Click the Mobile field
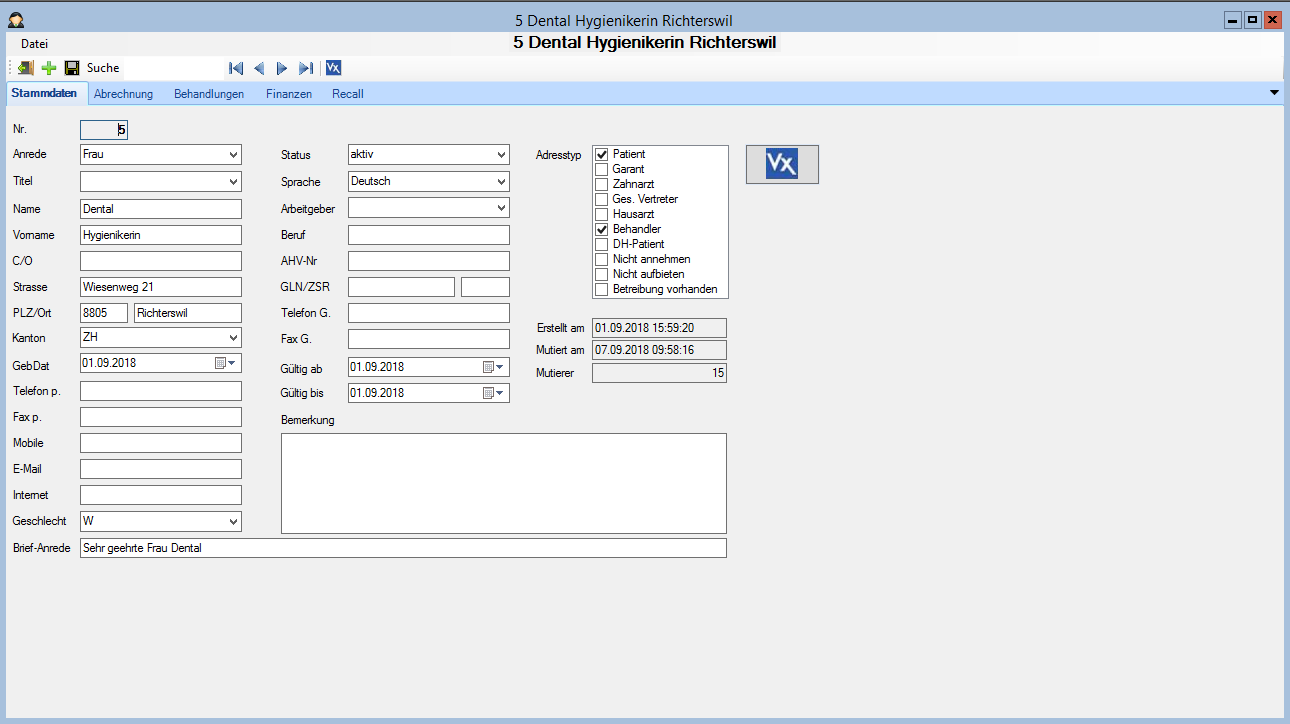 pos(161,443)
